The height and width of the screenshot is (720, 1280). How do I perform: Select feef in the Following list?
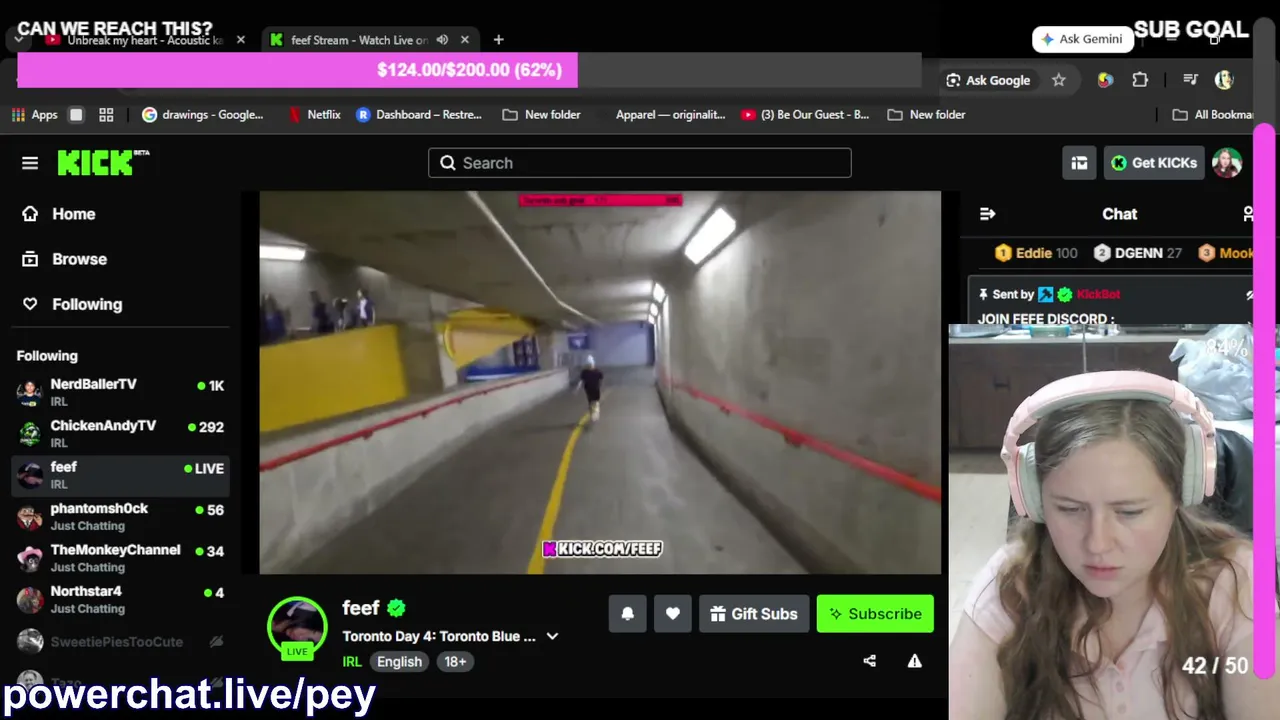120,475
